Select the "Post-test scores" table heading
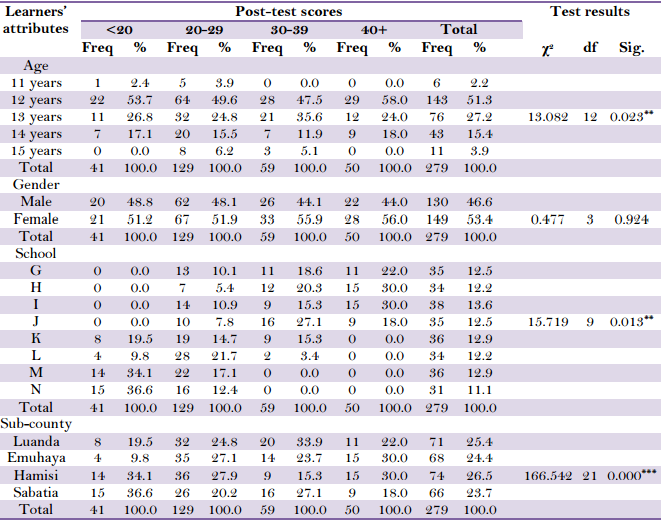 (x=289, y=11)
